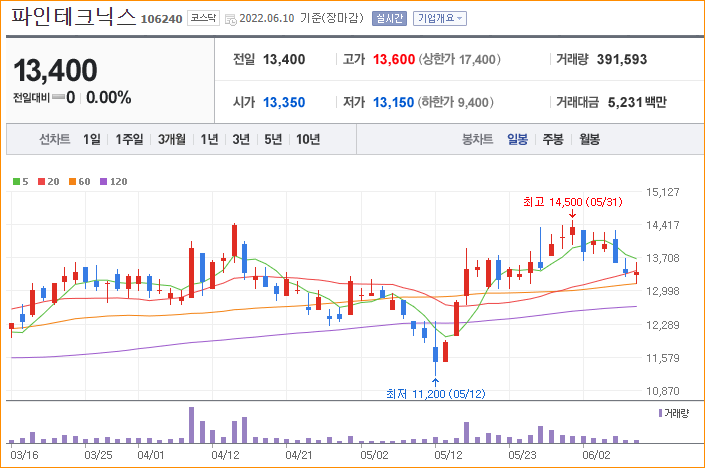Click the 10,870 price axis label

coord(663,391)
